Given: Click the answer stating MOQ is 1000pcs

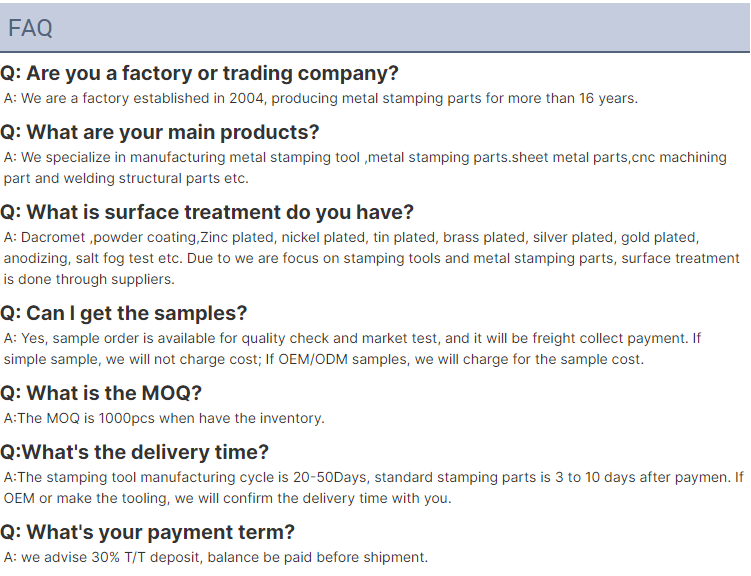Looking at the screenshot, I should (164, 418).
